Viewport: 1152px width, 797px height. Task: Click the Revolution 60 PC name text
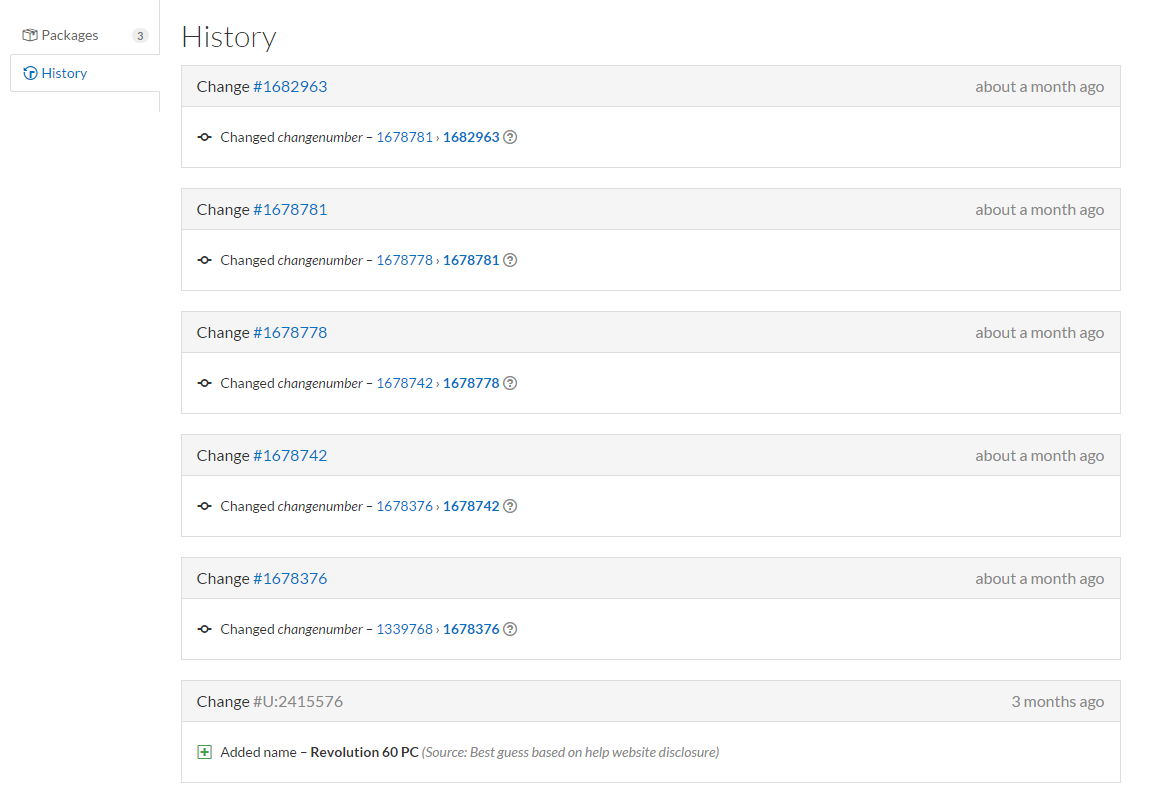click(x=364, y=752)
